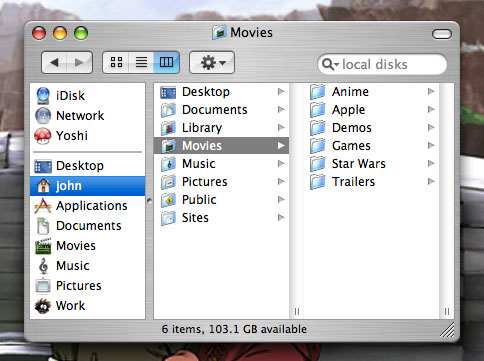Open Desktop in the sidebar

click(87, 166)
